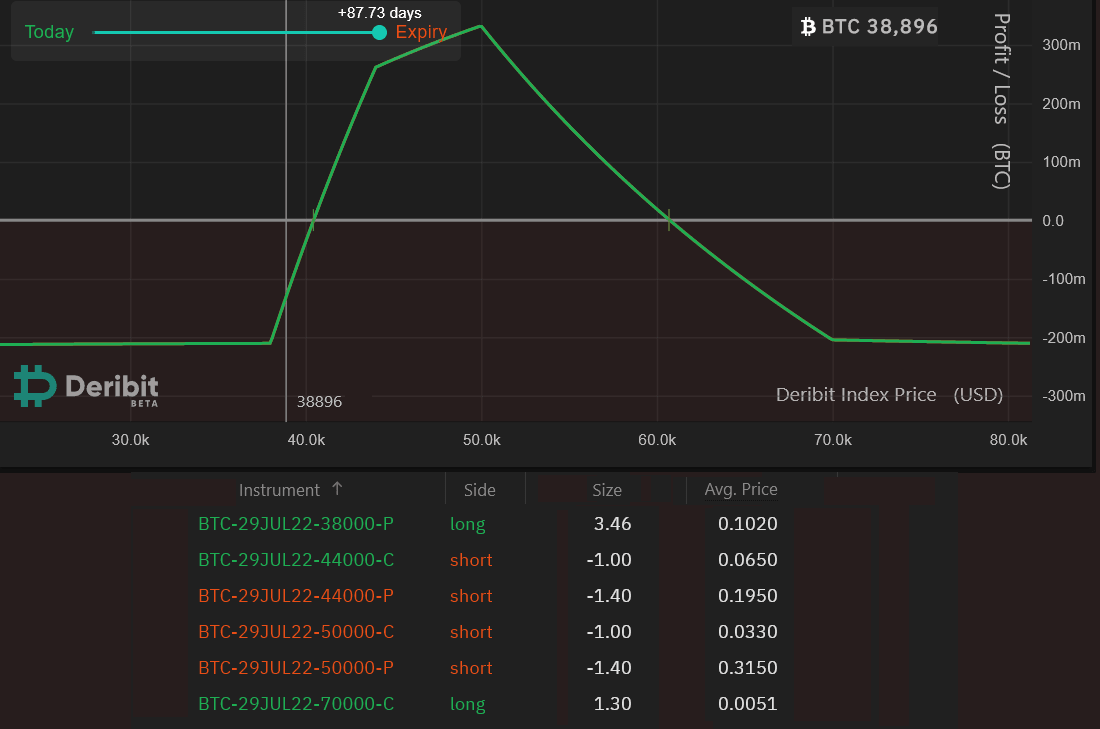Sort the table by the Avg. Price column
Screen dimensions: 1100x729
(x=740, y=489)
